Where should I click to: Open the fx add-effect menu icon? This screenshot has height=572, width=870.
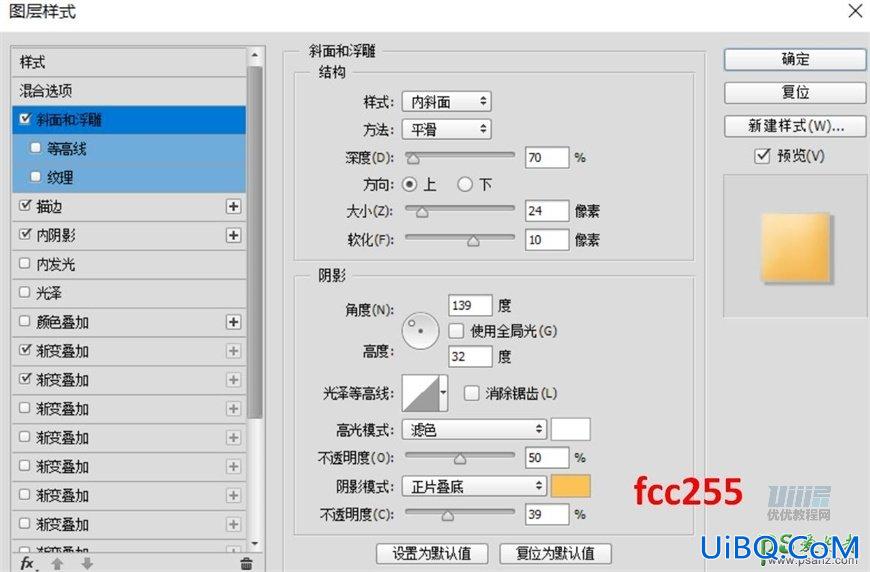coord(28,564)
